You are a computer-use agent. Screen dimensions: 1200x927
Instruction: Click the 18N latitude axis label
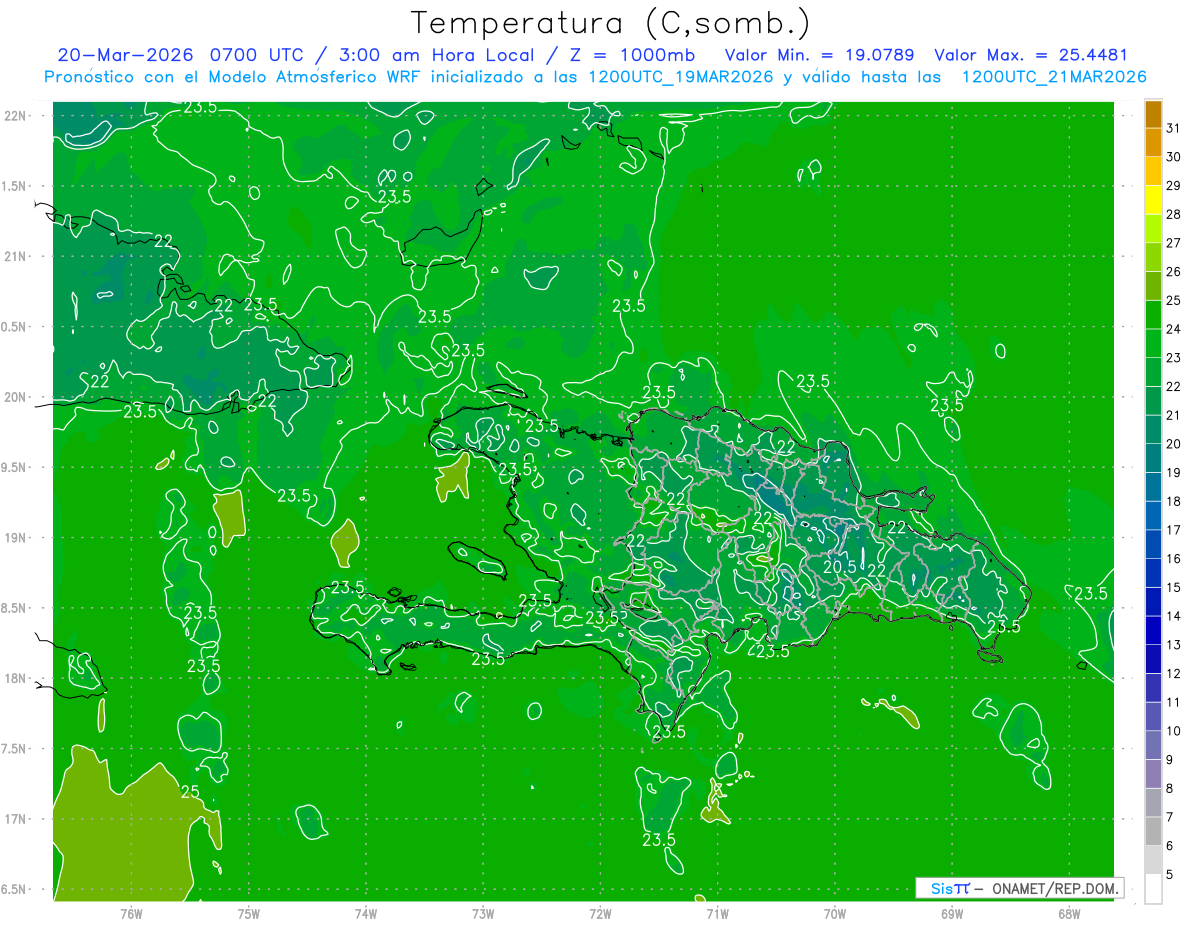click(x=16, y=678)
